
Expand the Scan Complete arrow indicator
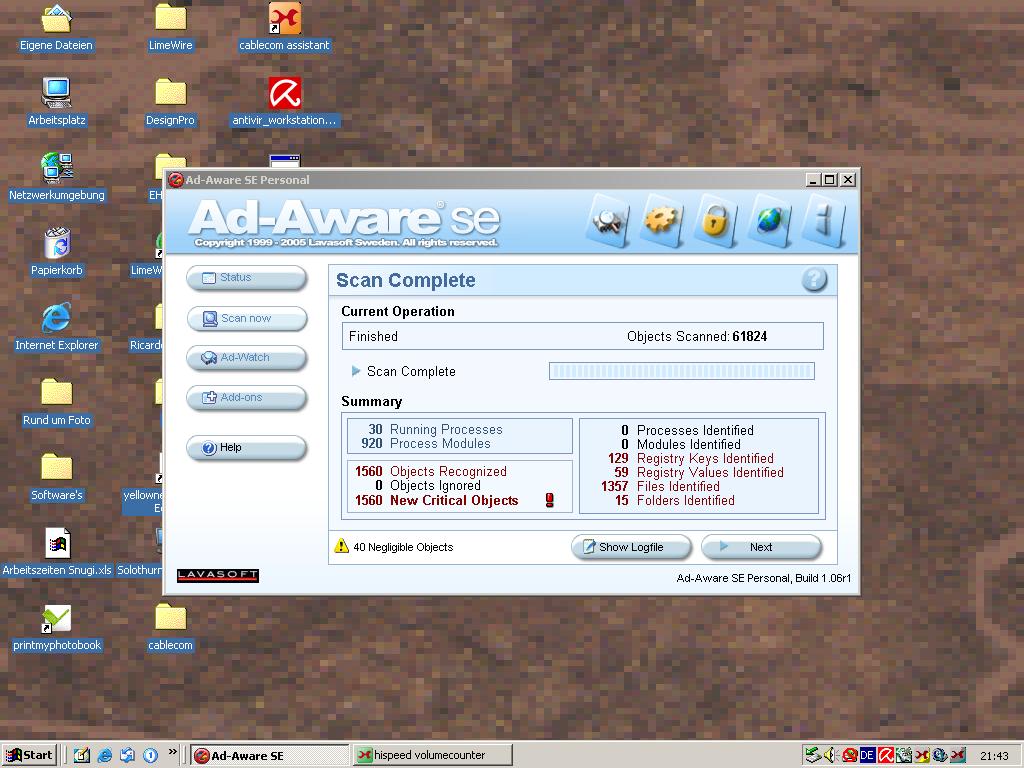pyautogui.click(x=356, y=371)
